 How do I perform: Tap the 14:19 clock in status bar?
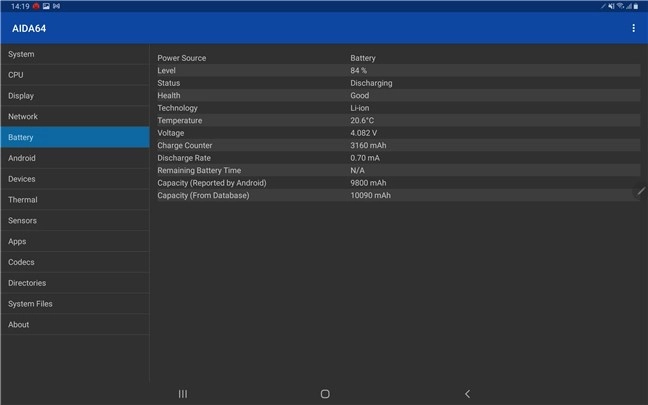coord(20,6)
